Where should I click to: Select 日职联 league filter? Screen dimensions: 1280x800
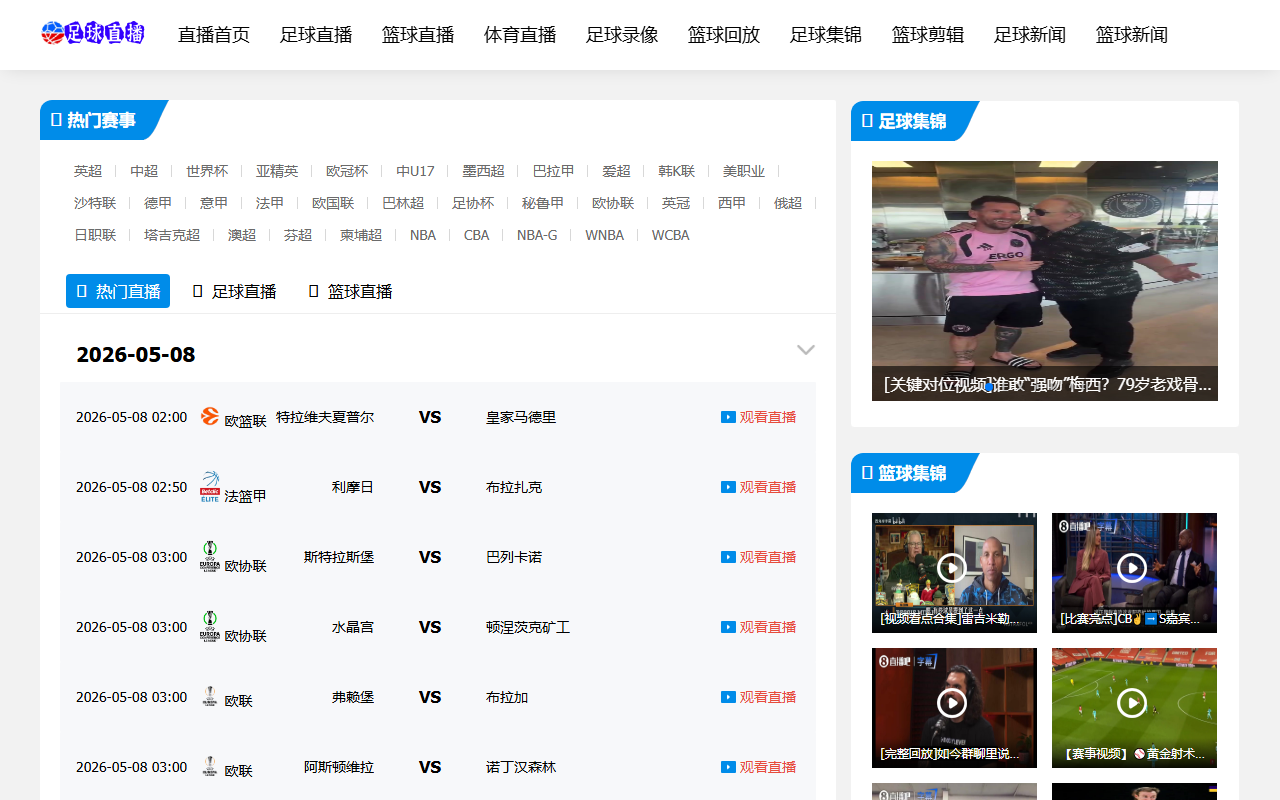pos(95,235)
